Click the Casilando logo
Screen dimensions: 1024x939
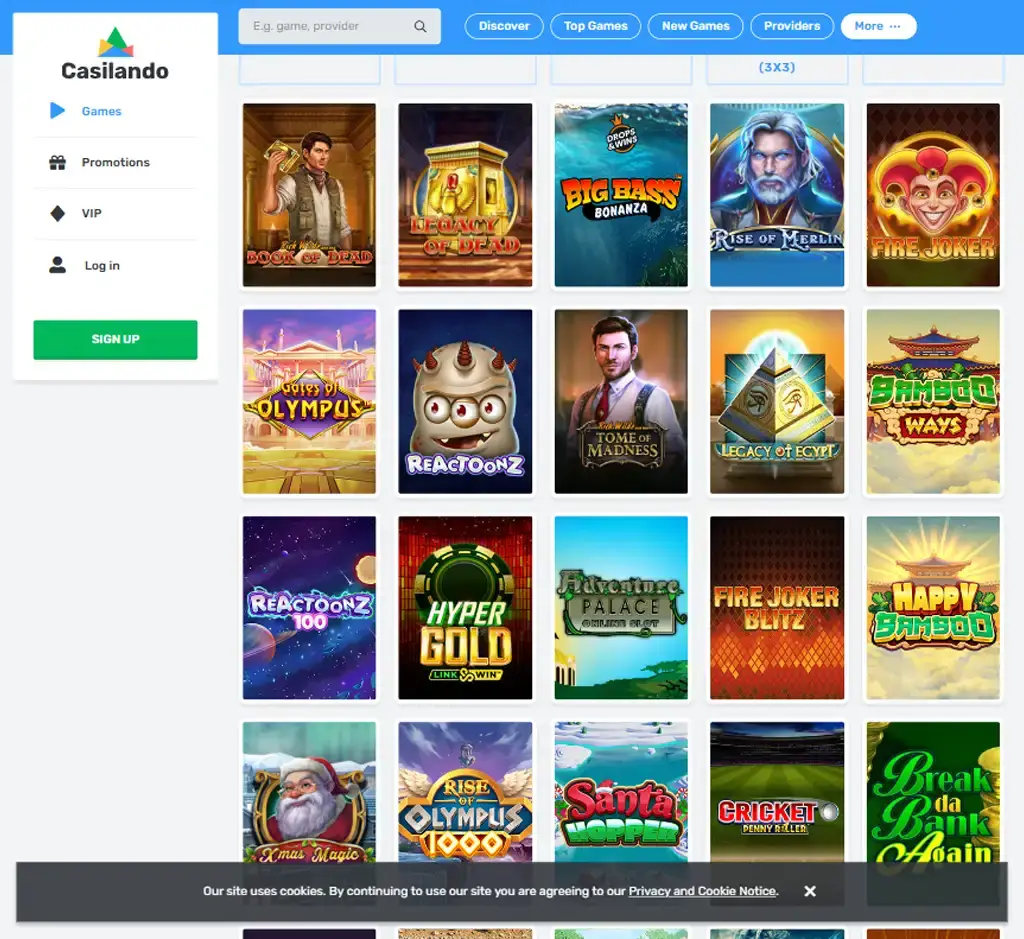point(115,54)
